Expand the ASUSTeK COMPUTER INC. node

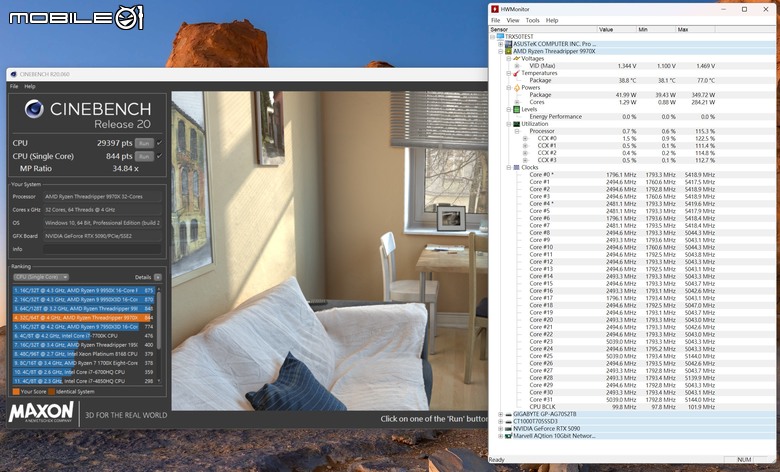tap(500, 44)
